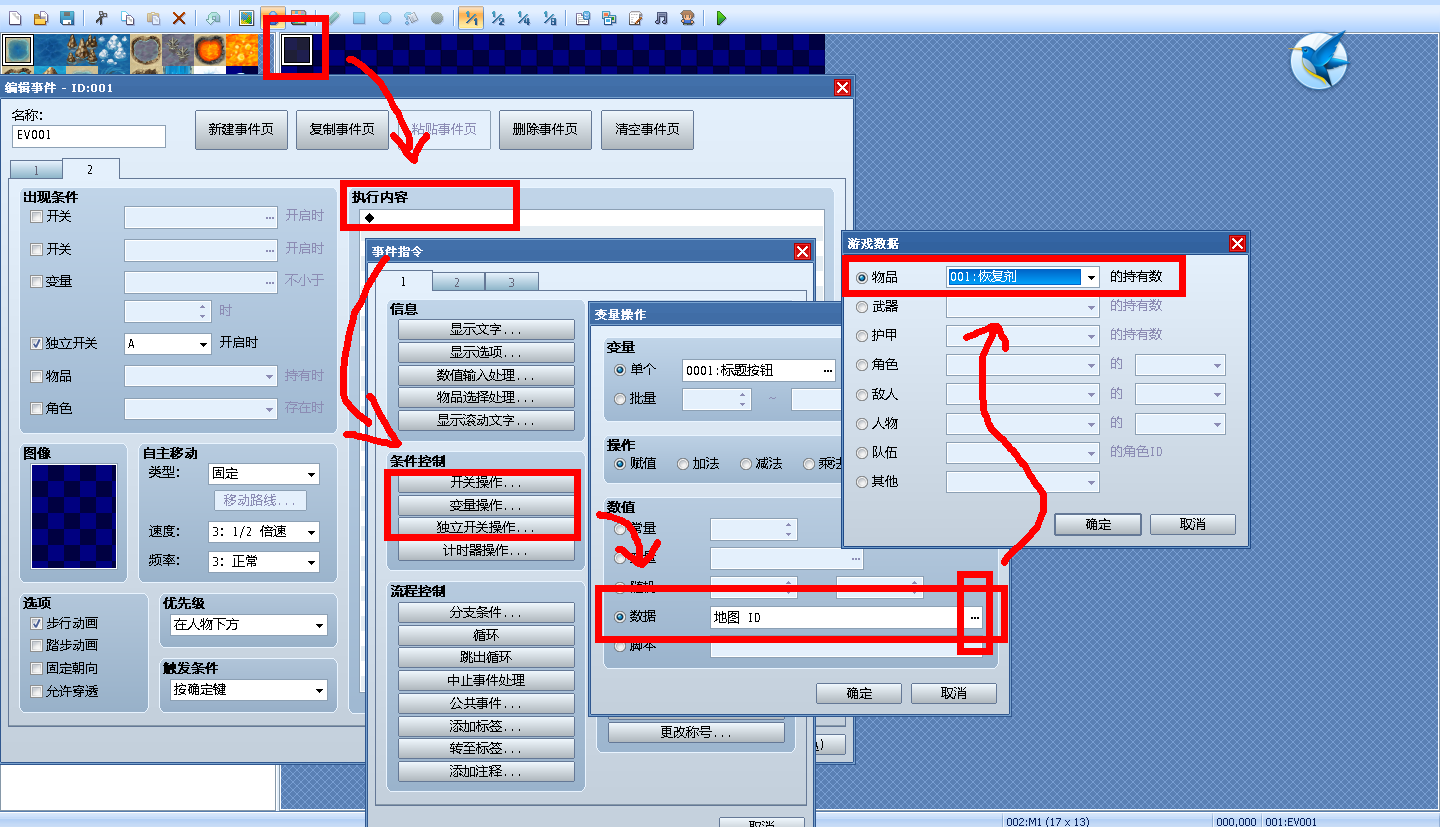The image size is (1440, 827).
Task: Open the 优先级 priority dropdown
Action: tap(319, 625)
